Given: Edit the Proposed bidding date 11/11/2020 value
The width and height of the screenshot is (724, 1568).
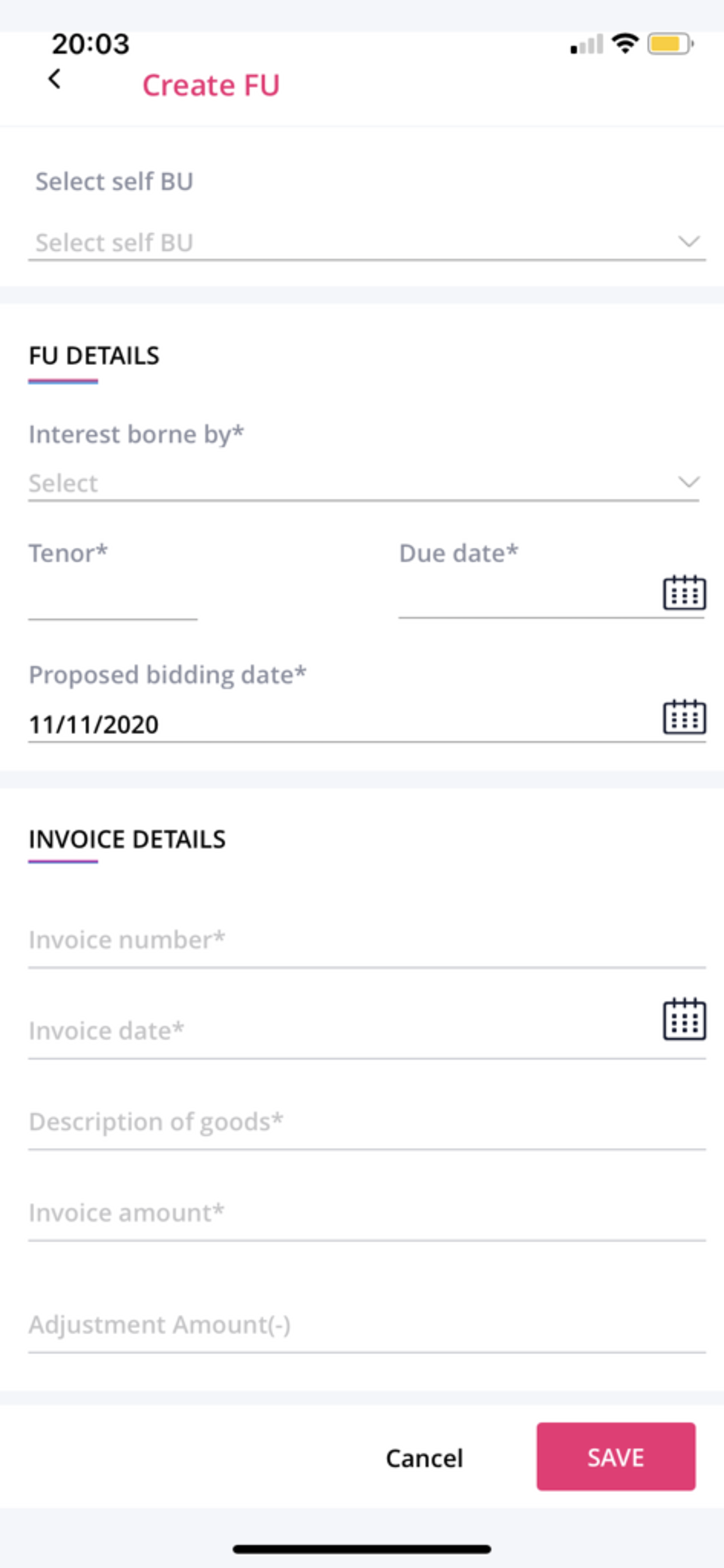Looking at the screenshot, I should pos(94,724).
